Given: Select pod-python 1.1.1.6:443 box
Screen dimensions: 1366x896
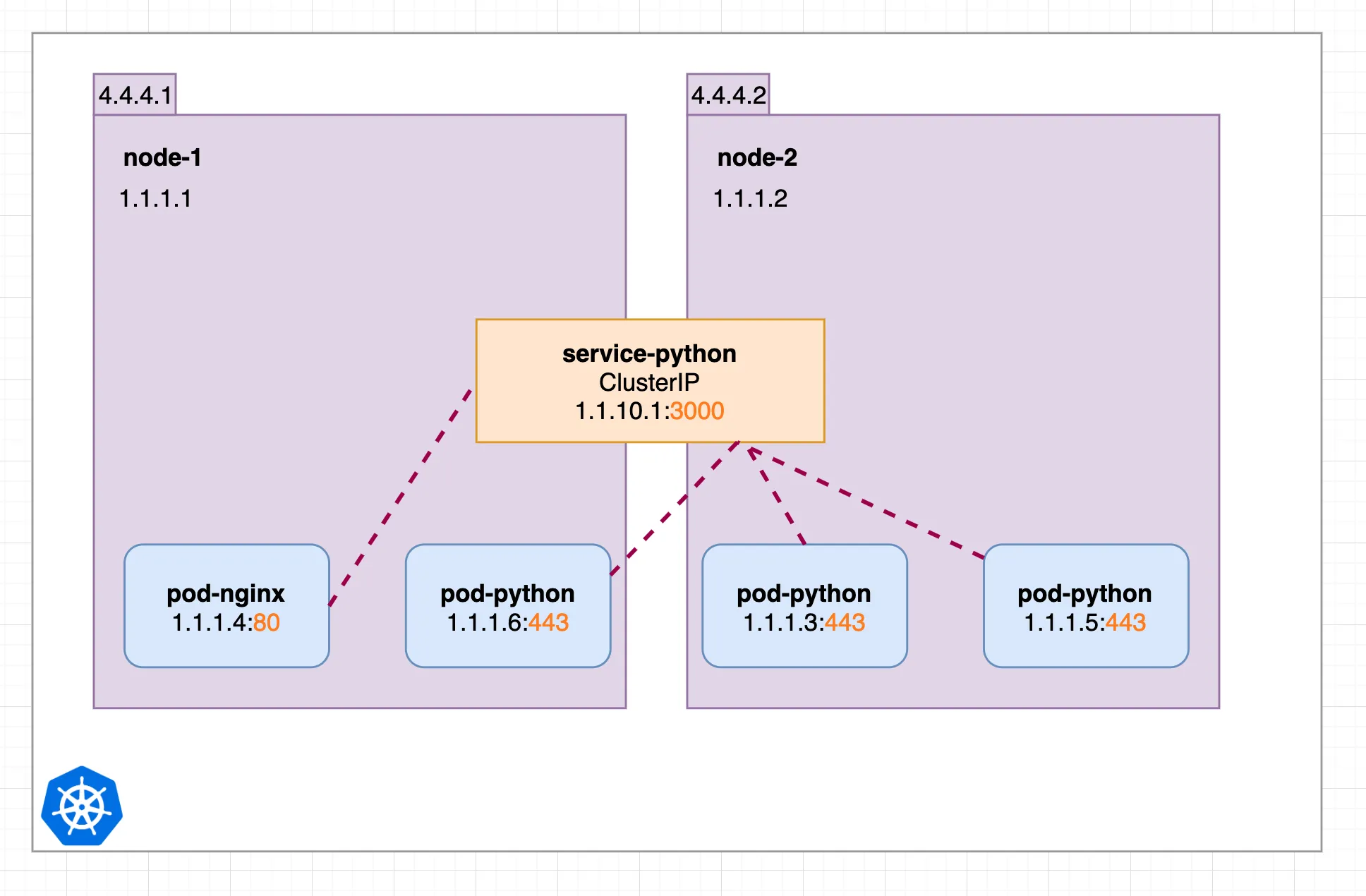Looking at the screenshot, I should point(508,606).
